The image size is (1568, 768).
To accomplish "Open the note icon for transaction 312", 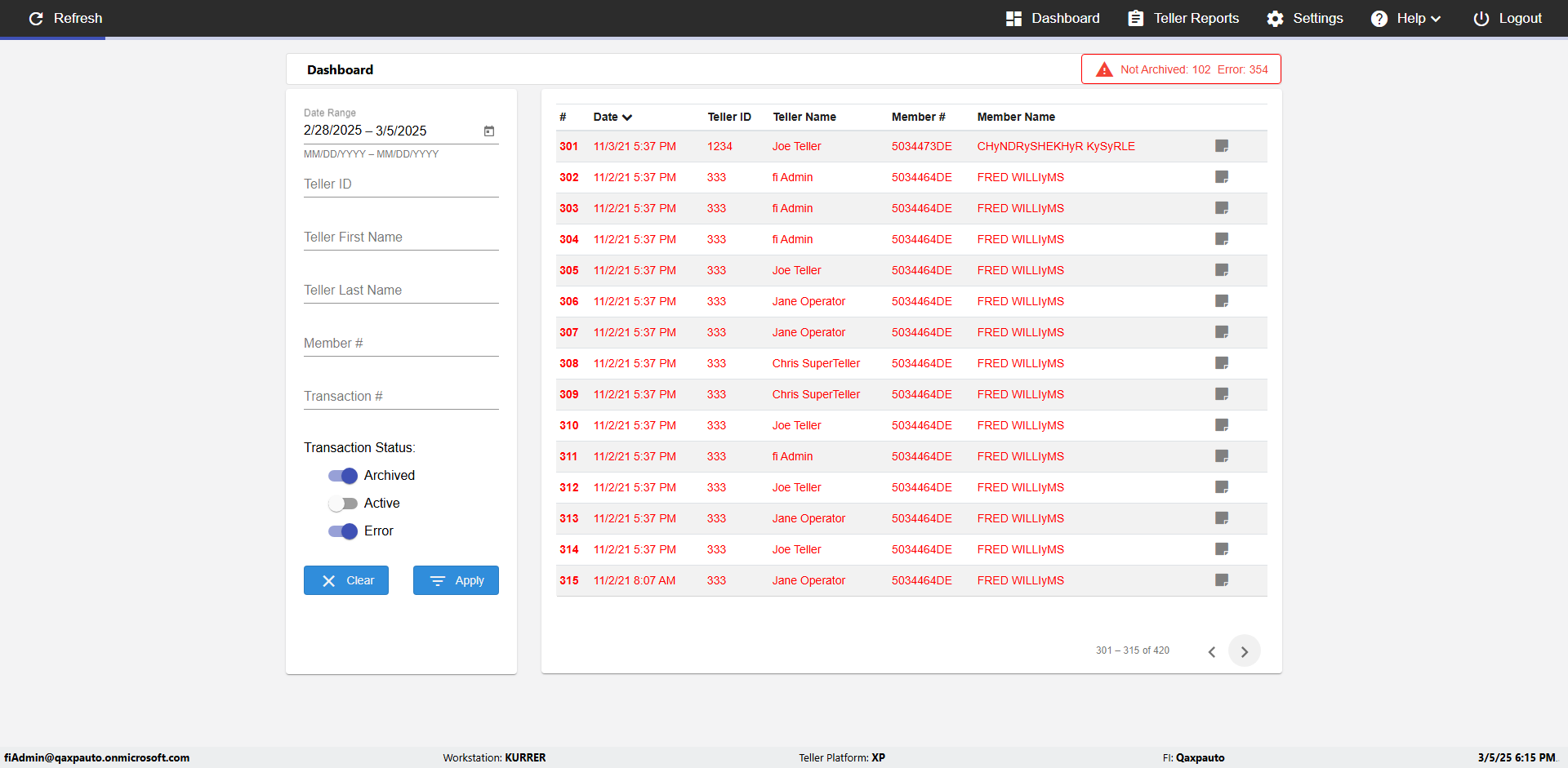I will (x=1222, y=487).
